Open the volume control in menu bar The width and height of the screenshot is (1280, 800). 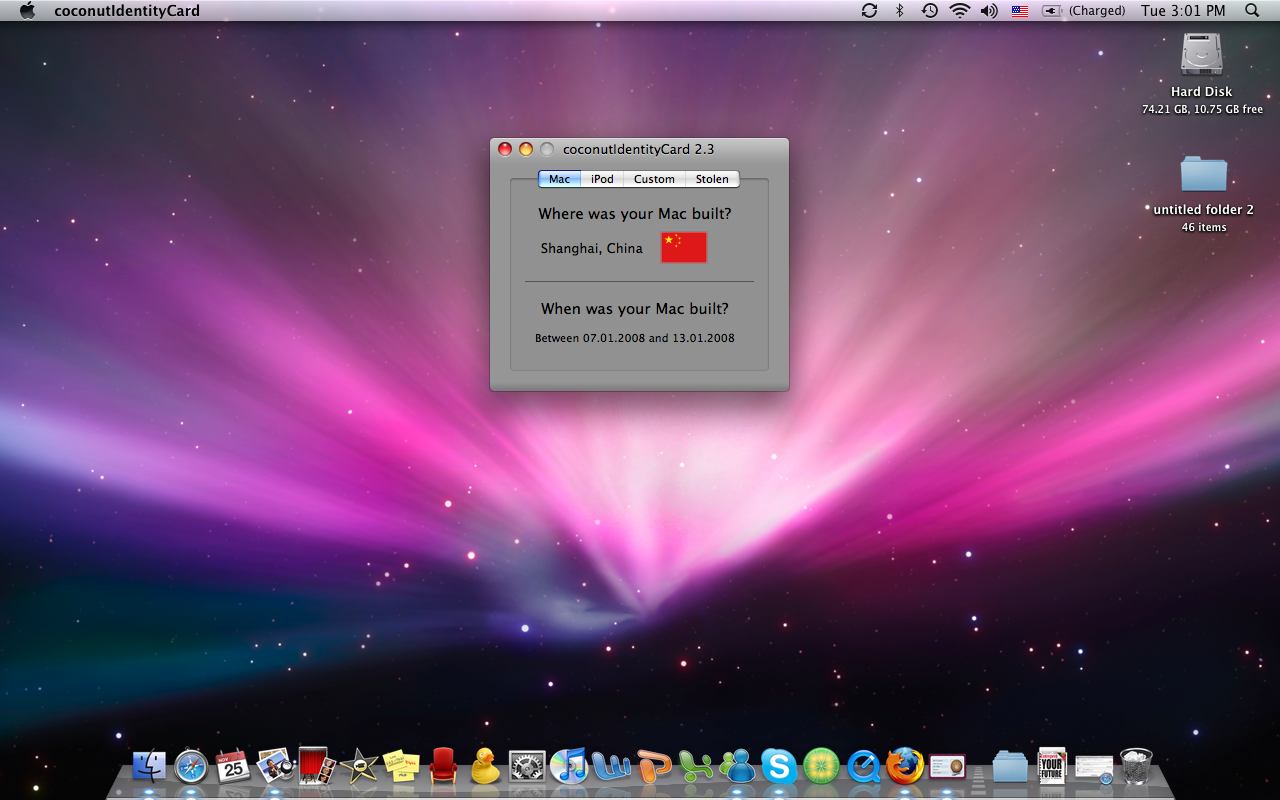(990, 10)
